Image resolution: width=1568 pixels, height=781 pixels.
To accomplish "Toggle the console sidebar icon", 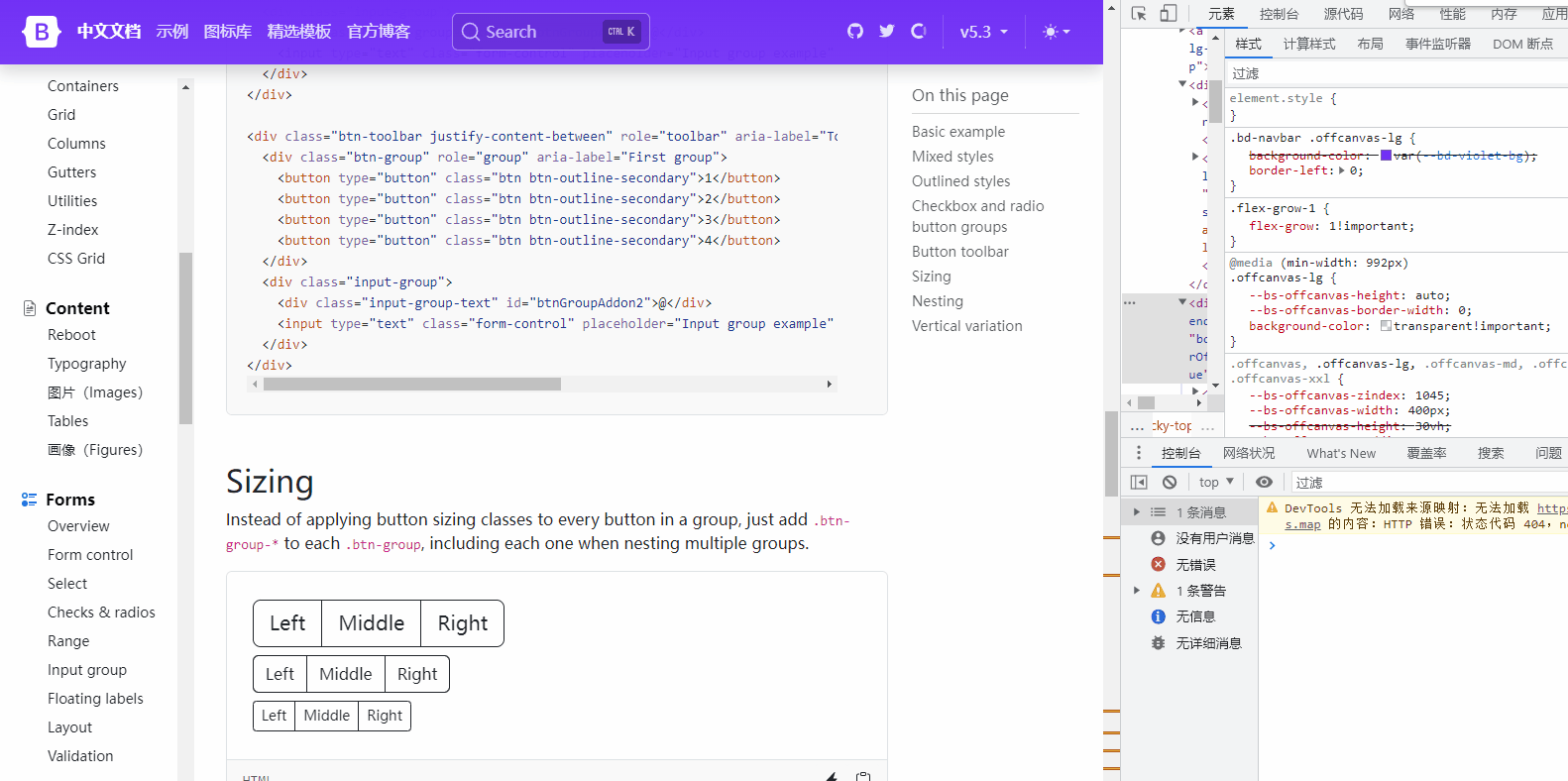I will point(1139,482).
